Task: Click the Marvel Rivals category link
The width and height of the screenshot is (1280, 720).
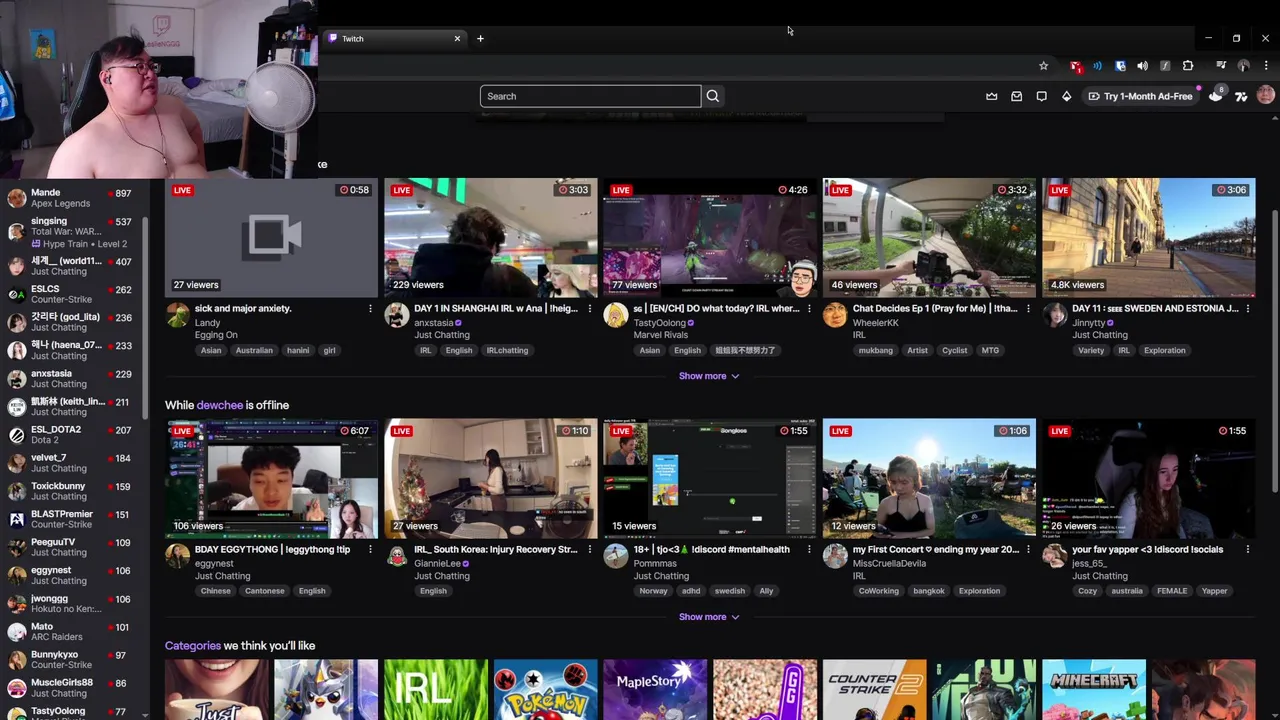Action: (661, 335)
